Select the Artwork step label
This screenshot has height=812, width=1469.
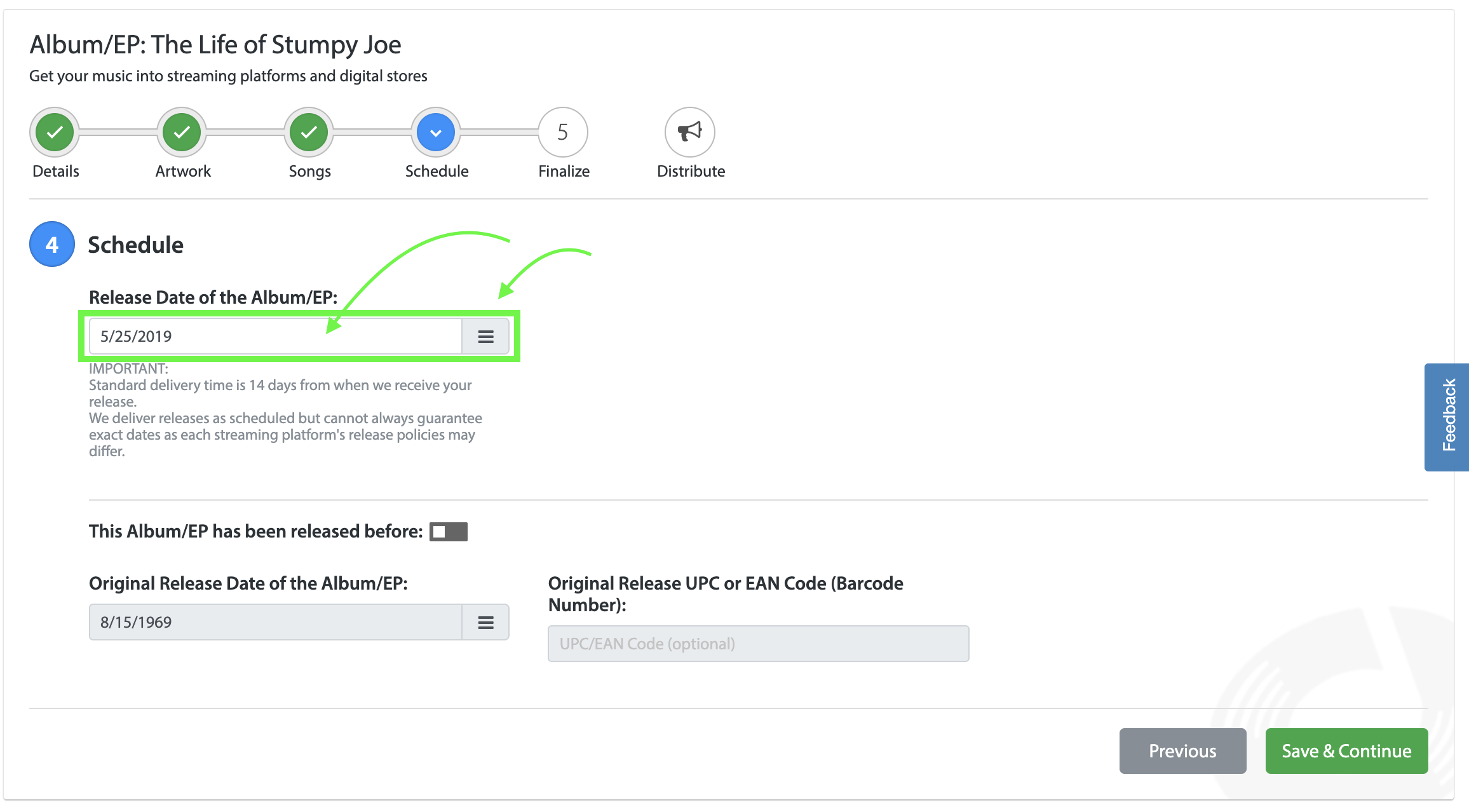(183, 171)
